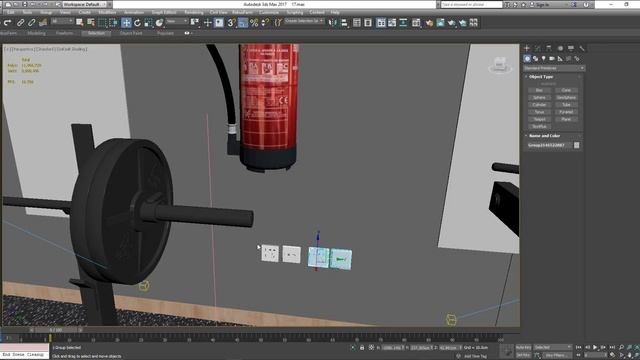Toggle the Spinner Snap button
This screenshot has height=360, width=640.
coord(265,22)
